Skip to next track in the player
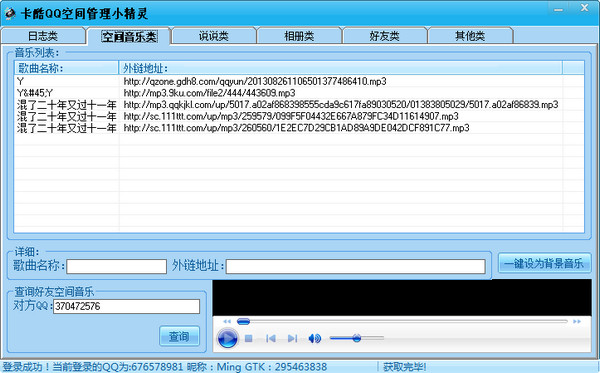This screenshot has width=600, height=373. coord(292,339)
